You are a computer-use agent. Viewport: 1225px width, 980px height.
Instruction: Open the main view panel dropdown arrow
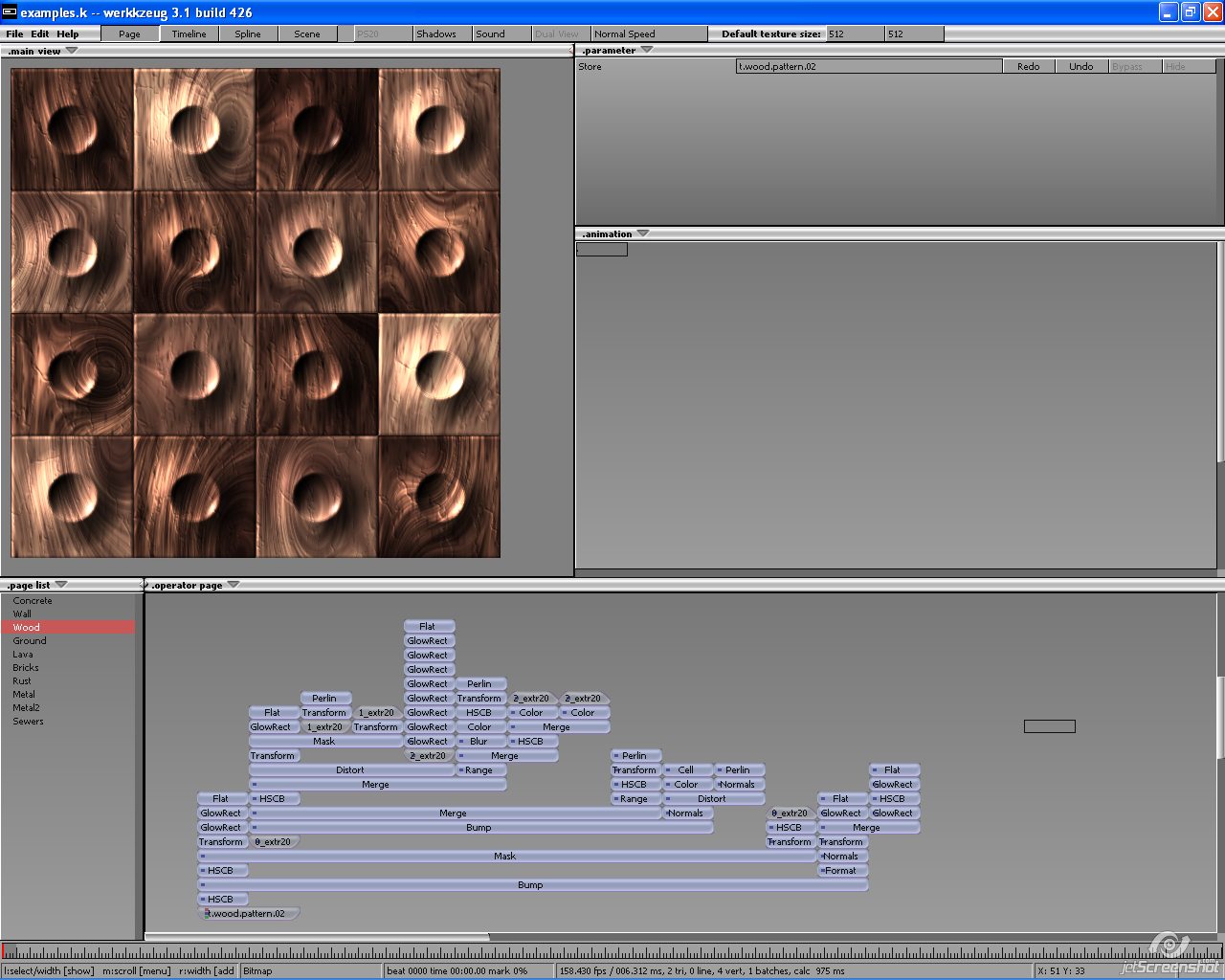pyautogui.click(x=72, y=51)
